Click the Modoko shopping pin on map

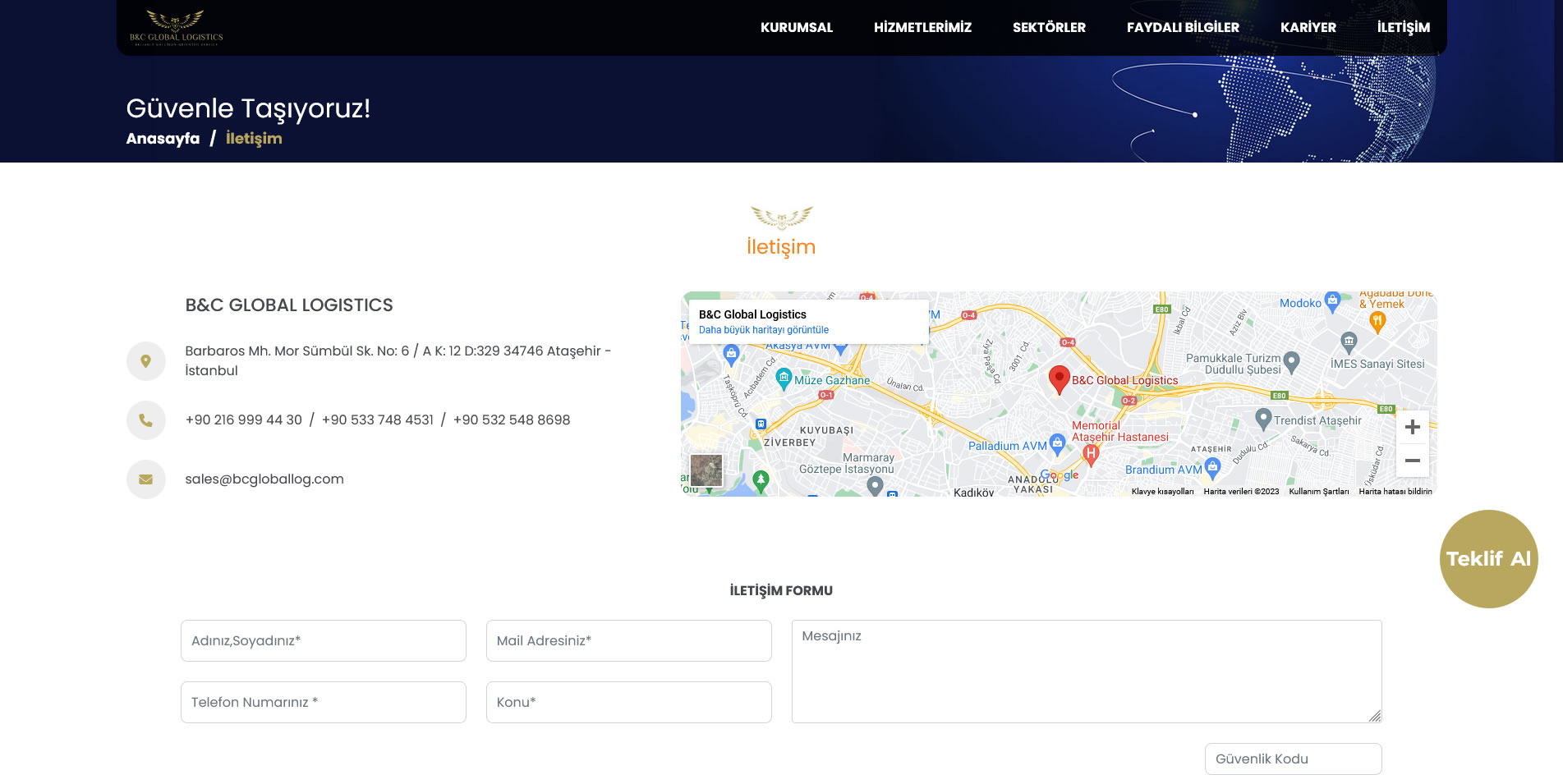(x=1332, y=301)
